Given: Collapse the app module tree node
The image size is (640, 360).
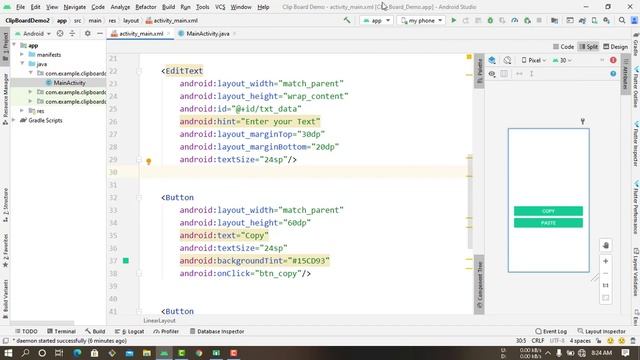Looking at the screenshot, I should pyautogui.click(x=14, y=45).
